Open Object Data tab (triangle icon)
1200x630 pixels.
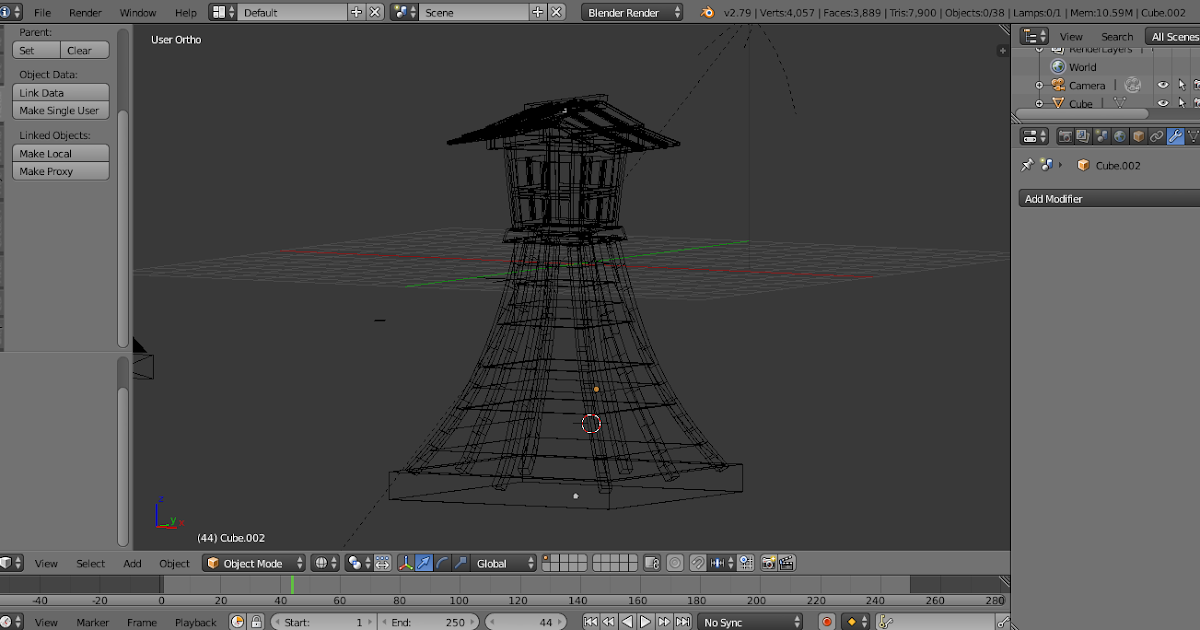point(1193,136)
